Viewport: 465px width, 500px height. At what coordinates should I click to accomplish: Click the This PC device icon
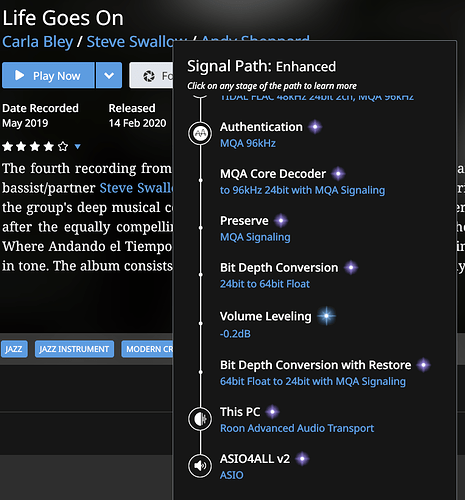(x=200, y=419)
